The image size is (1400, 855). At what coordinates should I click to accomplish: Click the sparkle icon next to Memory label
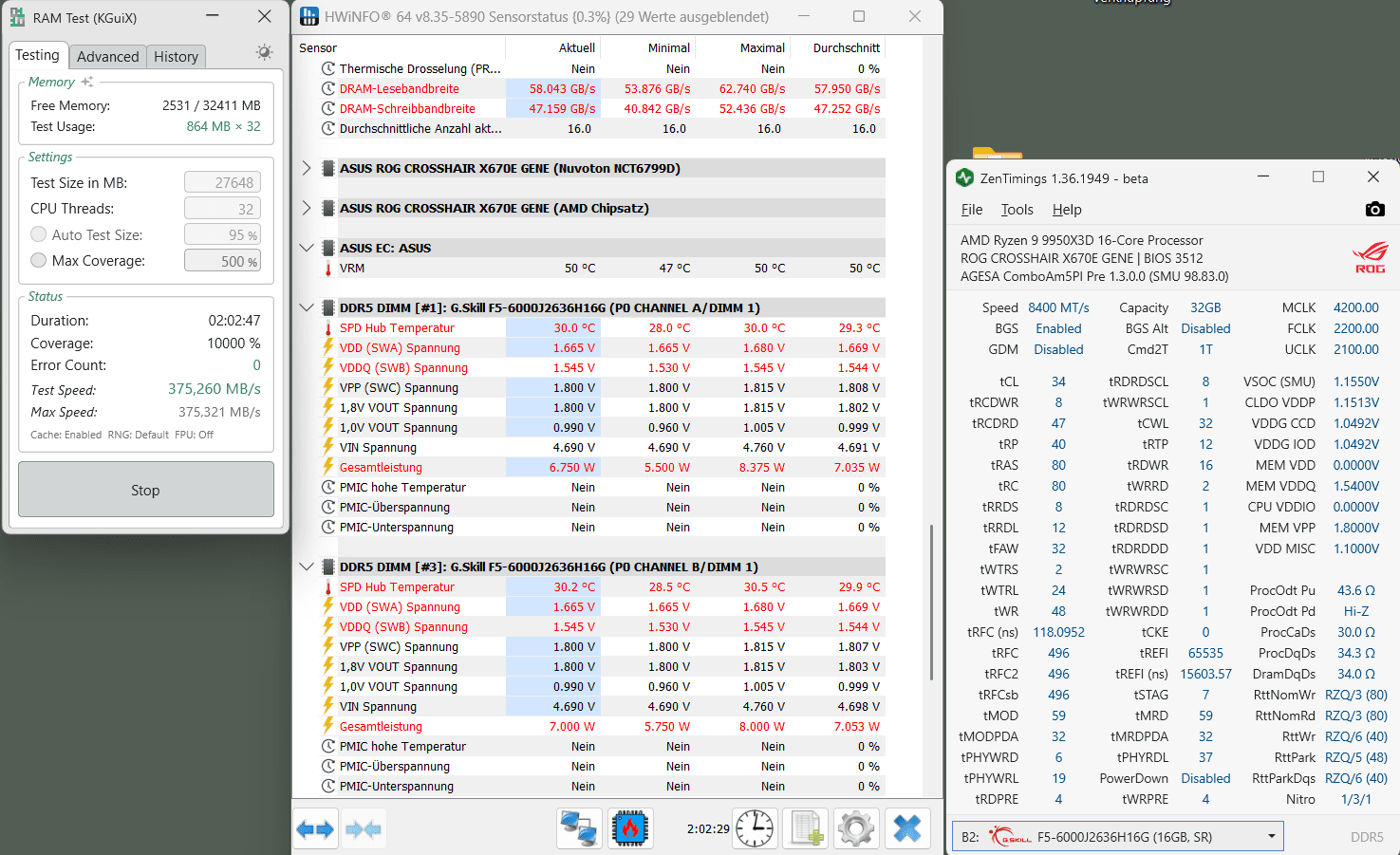point(87,82)
